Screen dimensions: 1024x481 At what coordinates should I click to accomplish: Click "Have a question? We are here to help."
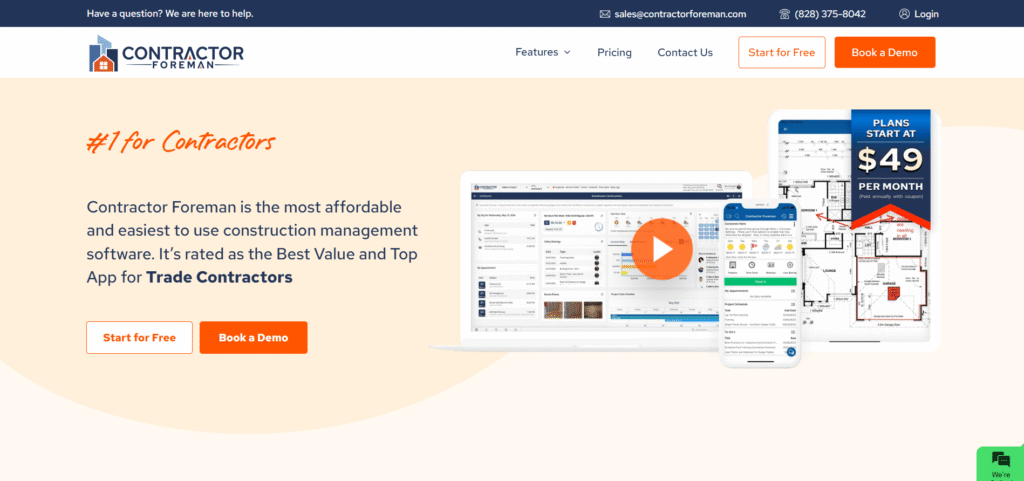[170, 14]
